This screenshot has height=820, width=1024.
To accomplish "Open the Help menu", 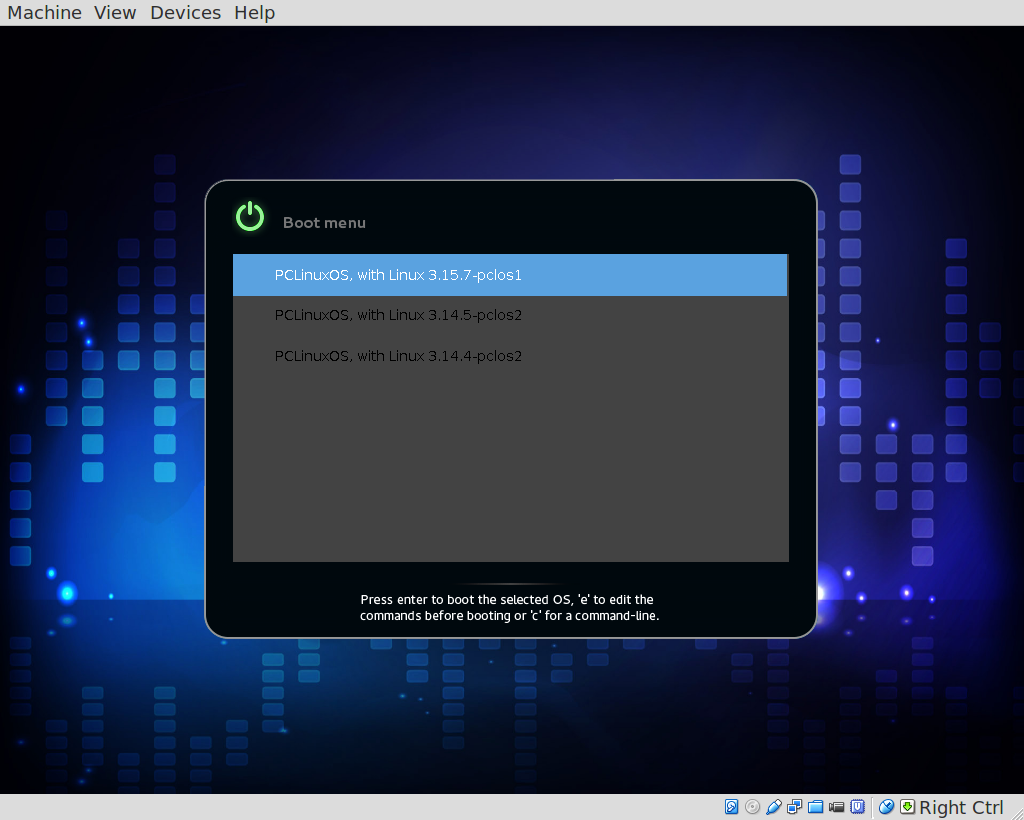I will pos(254,13).
